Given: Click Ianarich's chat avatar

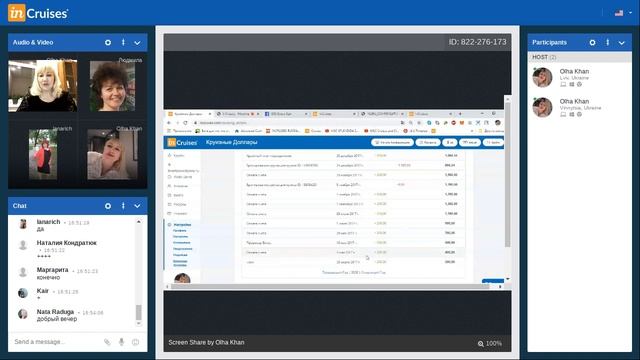Looking at the screenshot, I should 23,224.
